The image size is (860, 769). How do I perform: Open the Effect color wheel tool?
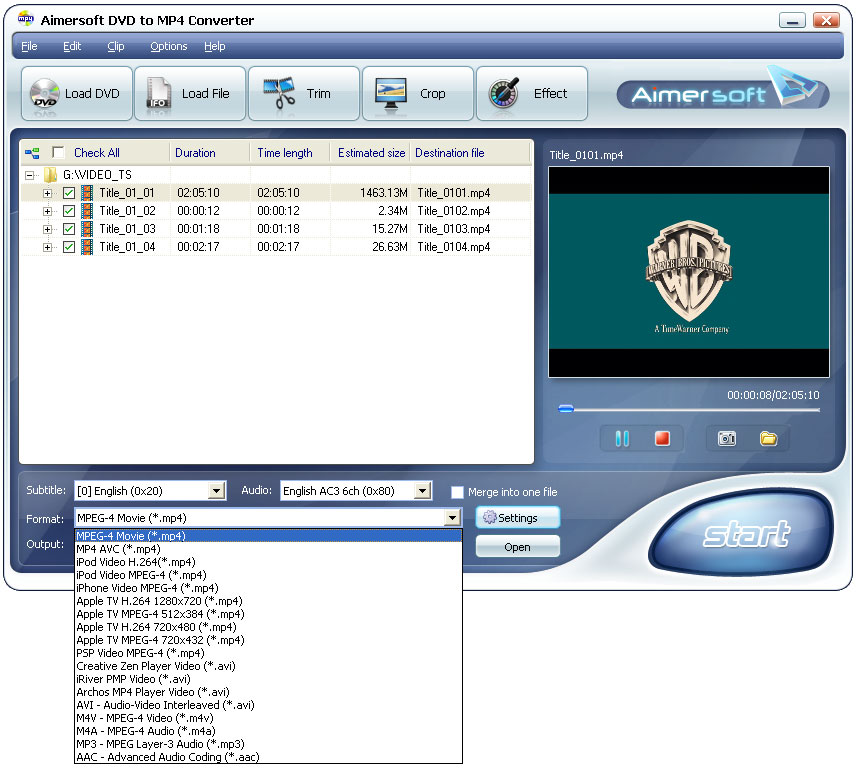503,93
